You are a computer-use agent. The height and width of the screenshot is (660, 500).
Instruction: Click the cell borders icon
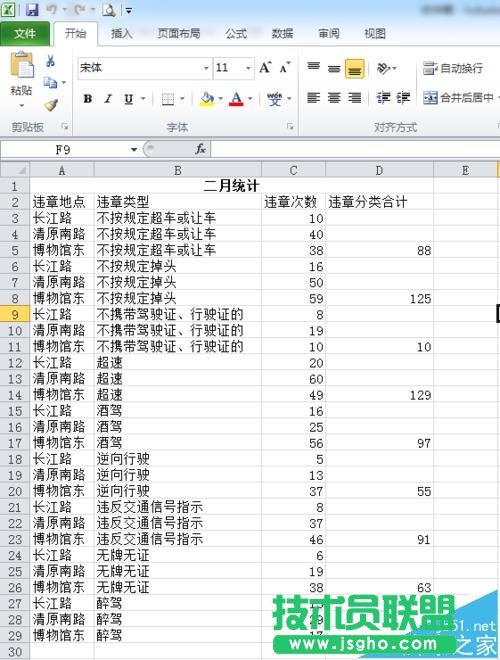click(168, 99)
